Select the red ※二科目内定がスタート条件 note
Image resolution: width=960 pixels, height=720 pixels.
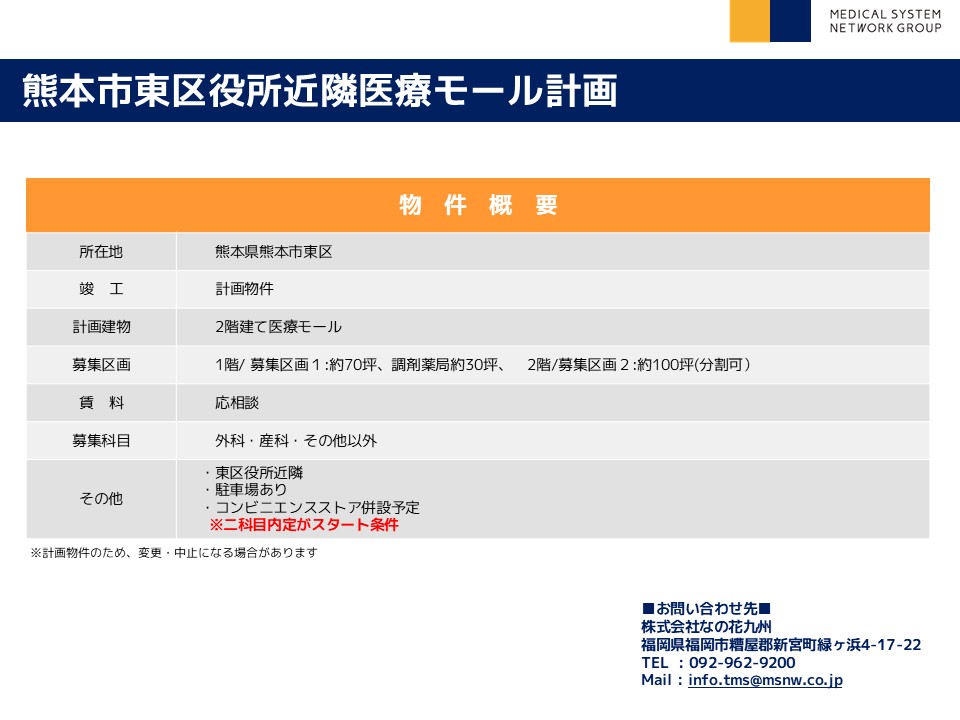tap(303, 525)
